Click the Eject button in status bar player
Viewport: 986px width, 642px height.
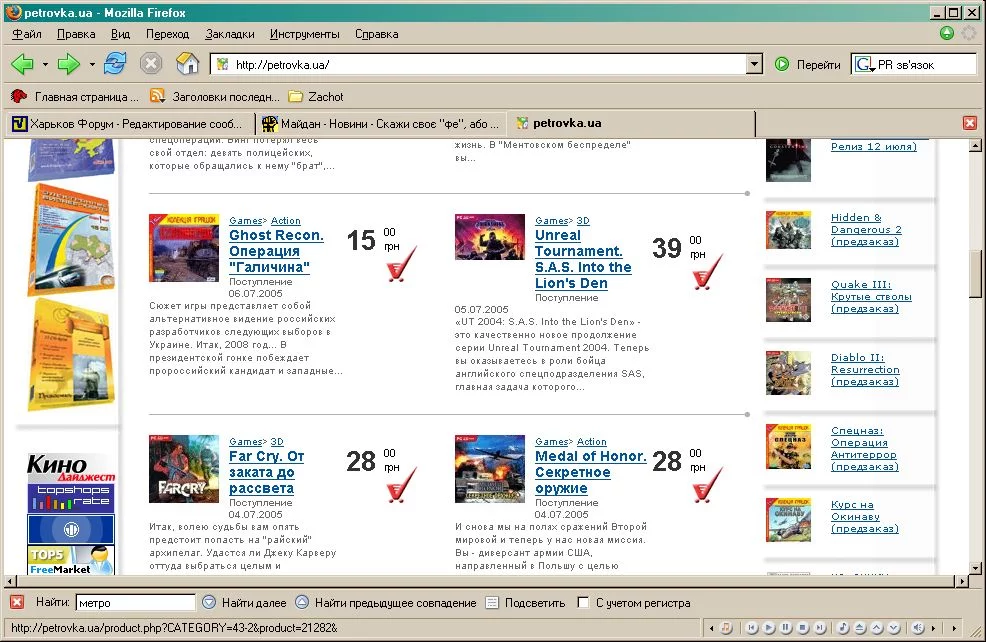(x=860, y=628)
